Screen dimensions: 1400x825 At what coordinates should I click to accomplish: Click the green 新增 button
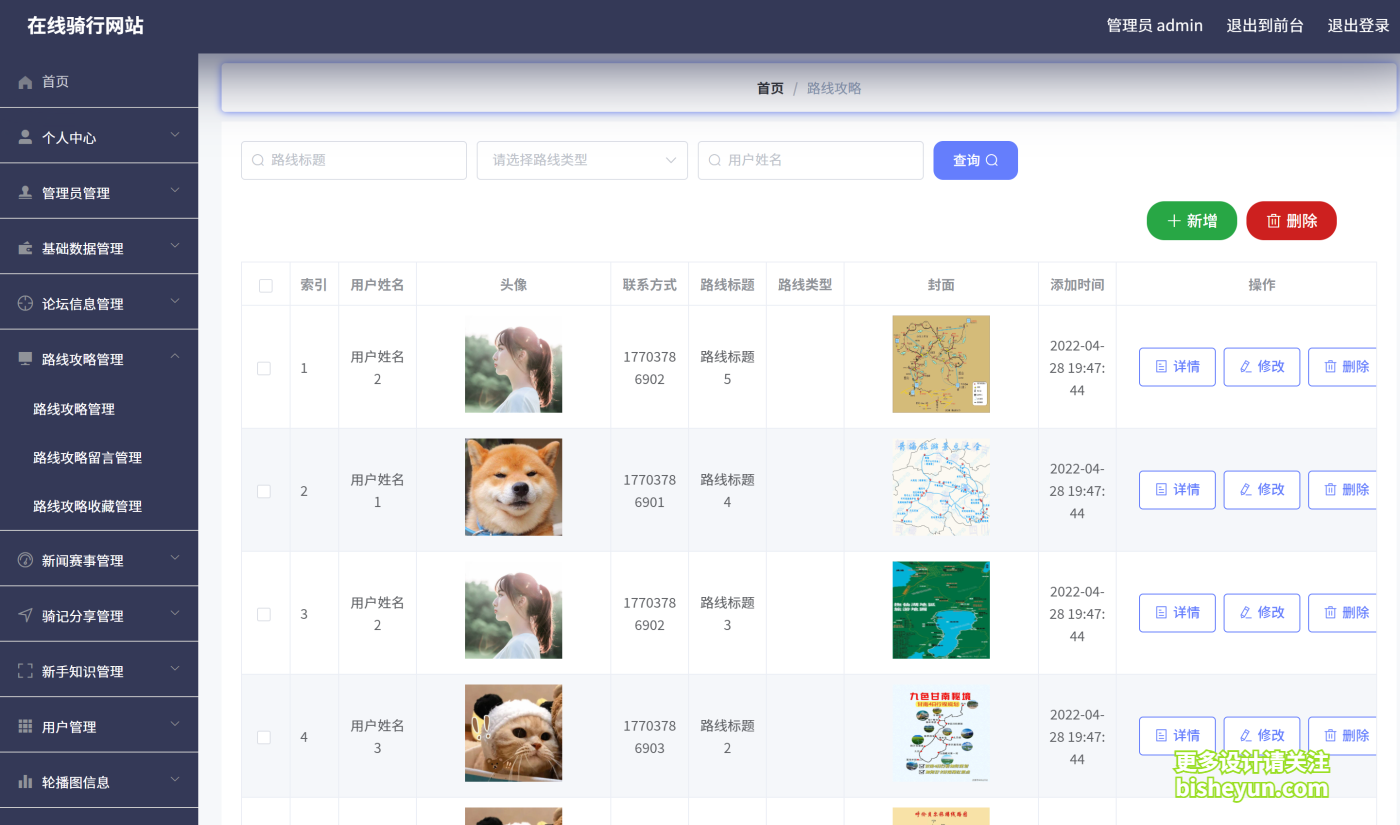coord(1191,220)
